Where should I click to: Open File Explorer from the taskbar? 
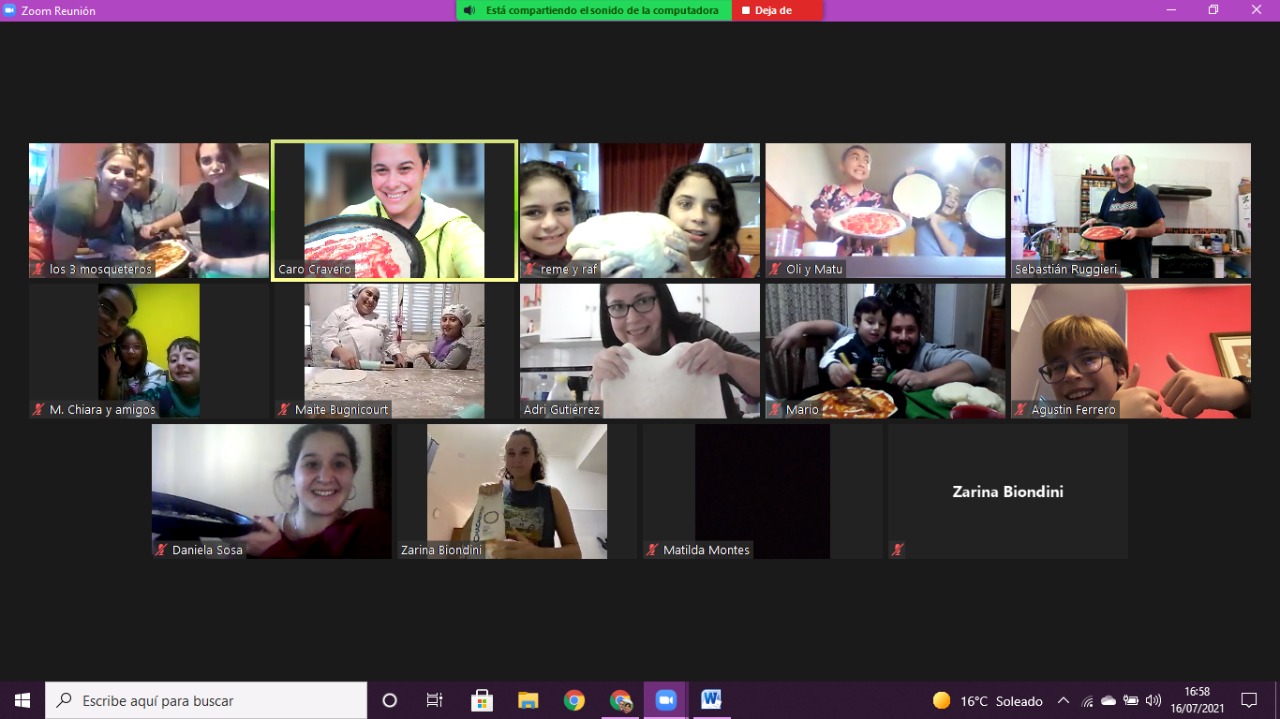click(528, 700)
